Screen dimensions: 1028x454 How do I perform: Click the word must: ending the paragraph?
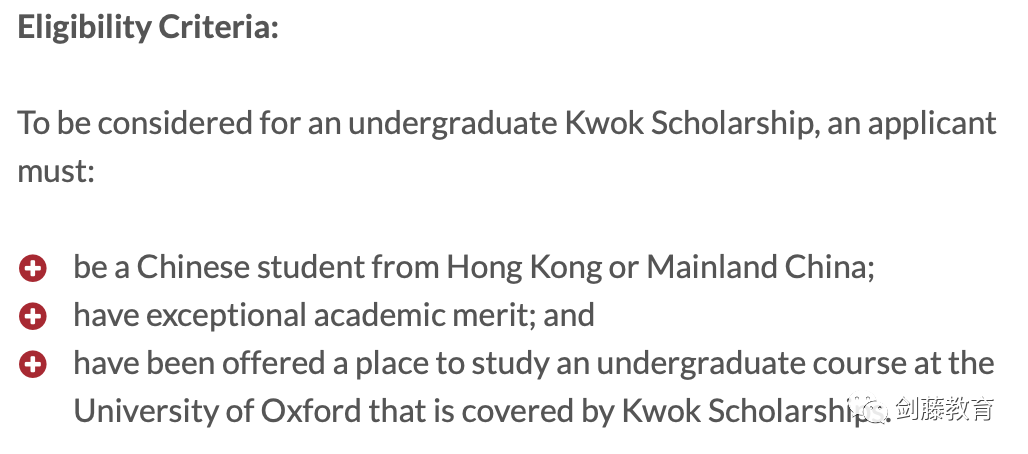56,172
